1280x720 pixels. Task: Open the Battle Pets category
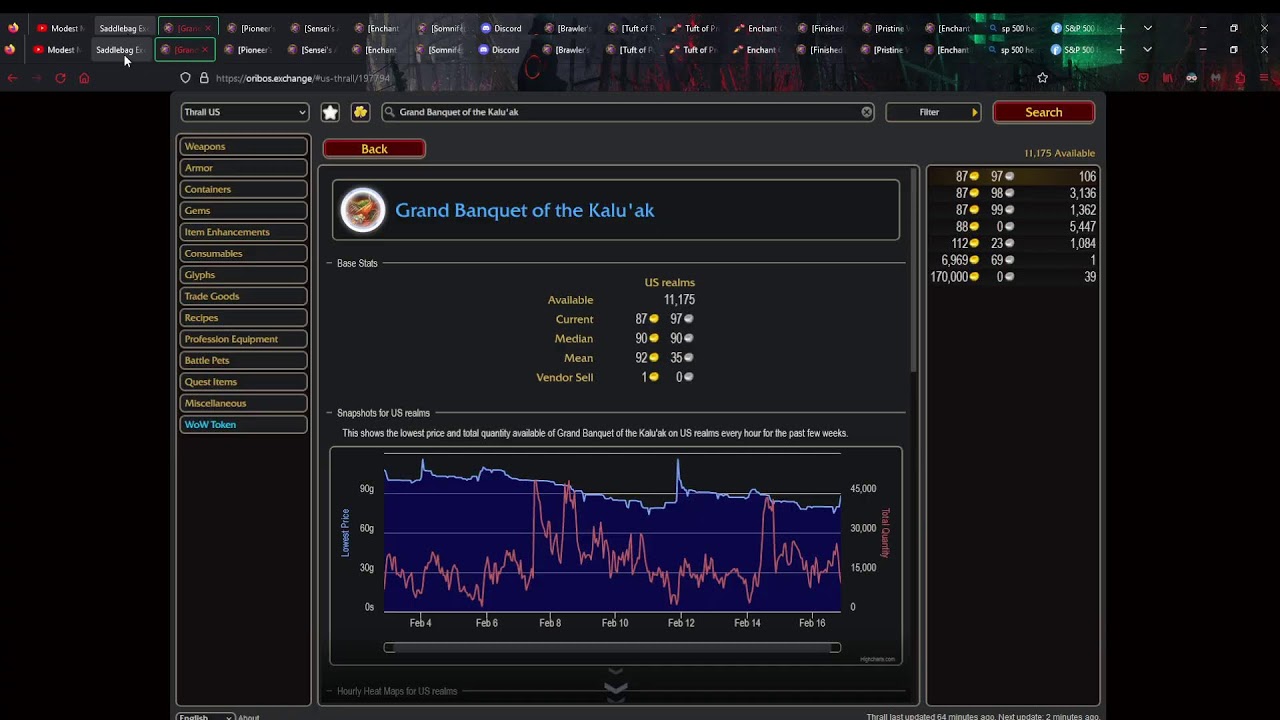coord(244,360)
